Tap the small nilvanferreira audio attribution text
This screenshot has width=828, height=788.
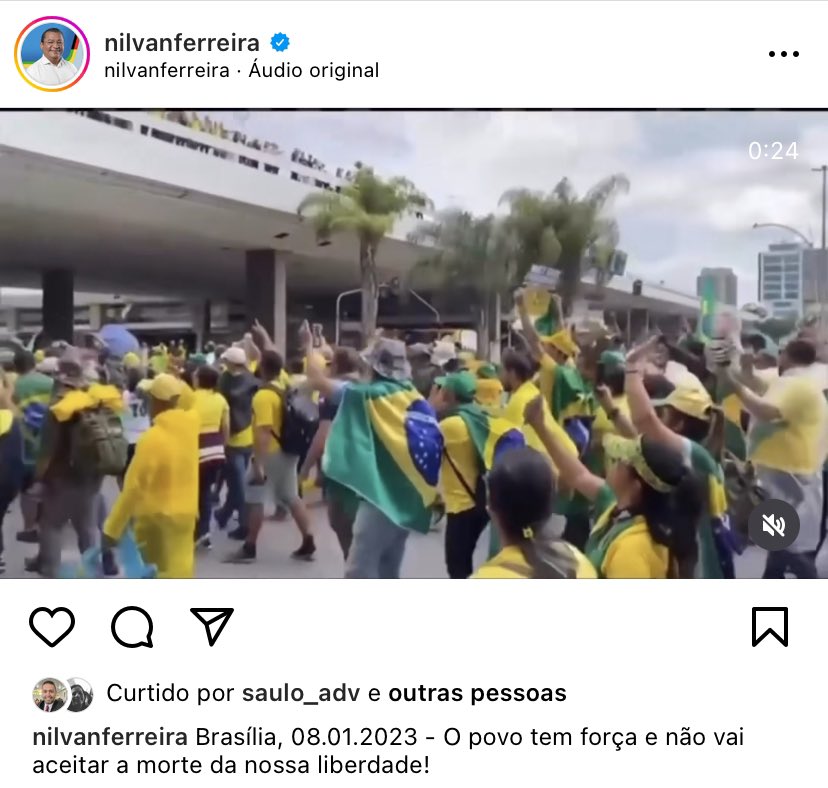point(167,70)
